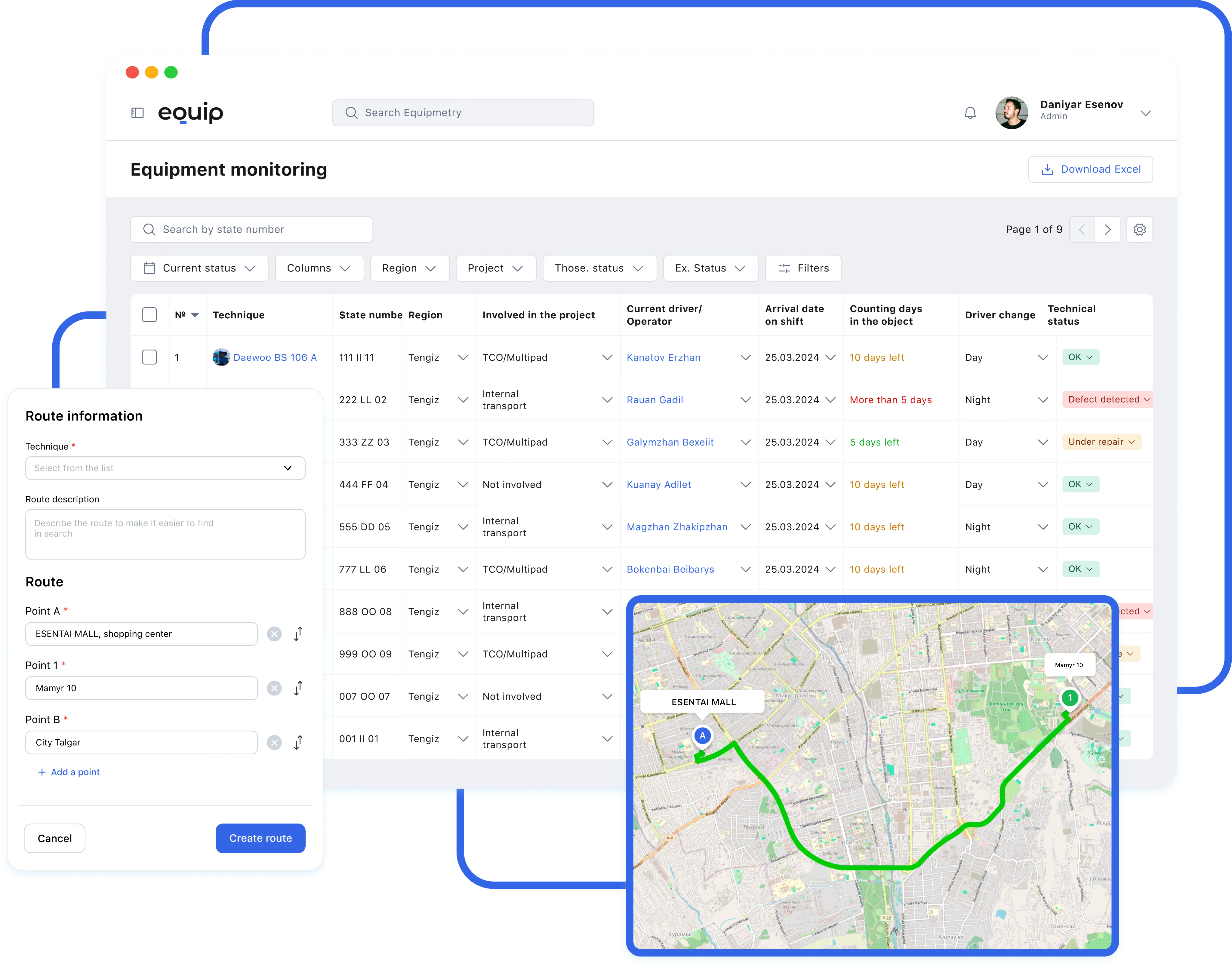The width and height of the screenshot is (1232, 967).
Task: Click Point 1 Mamyr 10 input
Action: pyautogui.click(x=142, y=688)
